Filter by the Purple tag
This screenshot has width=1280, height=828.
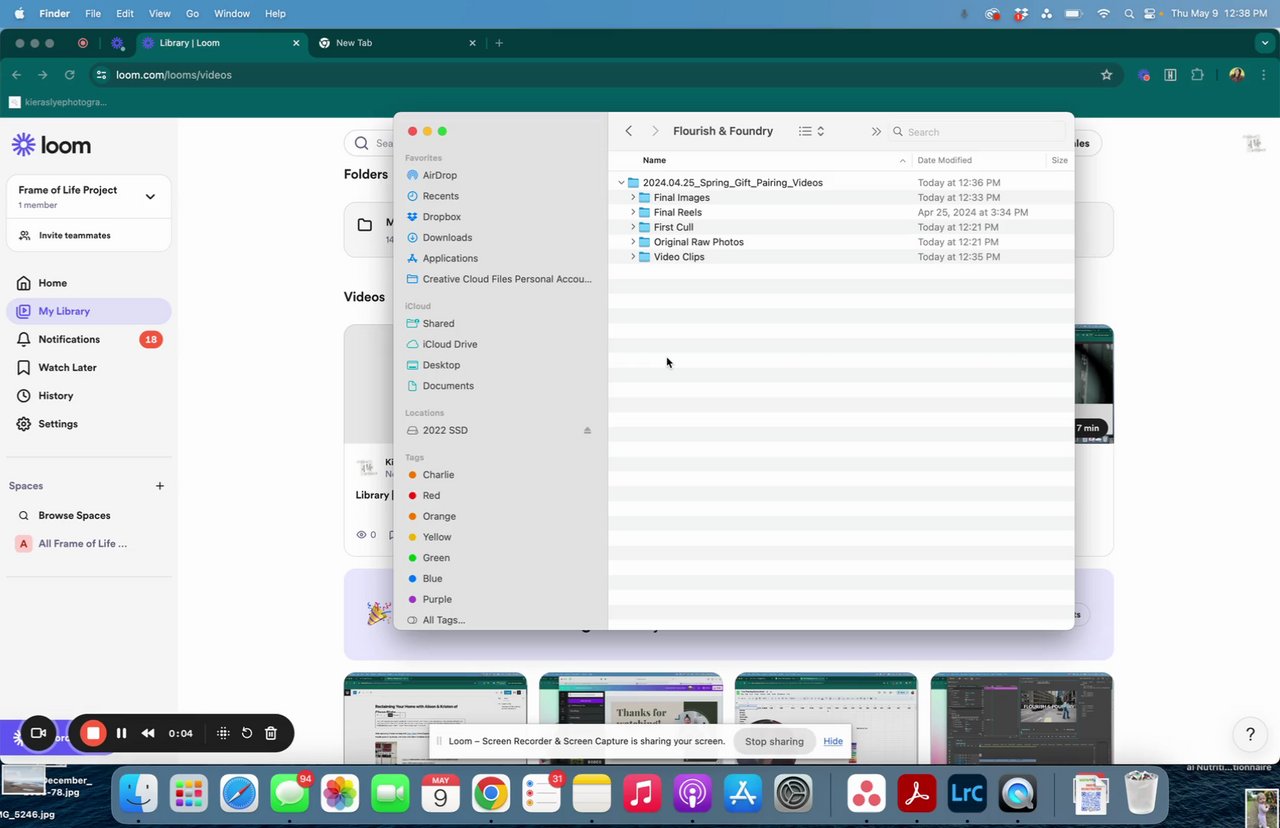pos(437,599)
